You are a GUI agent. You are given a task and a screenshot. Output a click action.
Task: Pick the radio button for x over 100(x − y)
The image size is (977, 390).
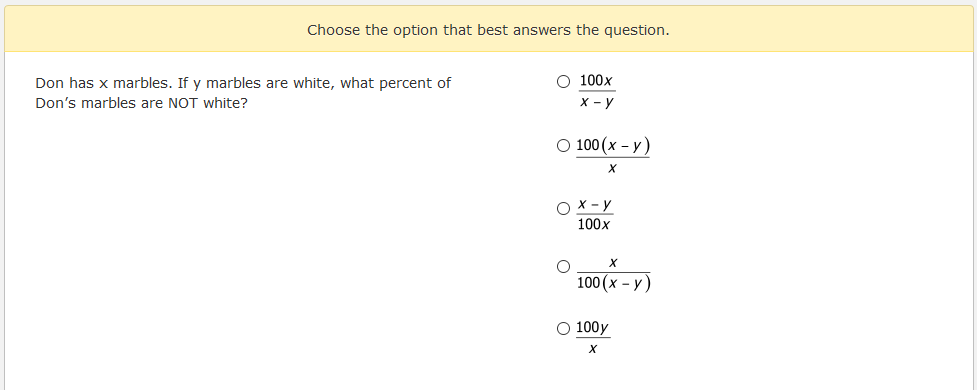(x=563, y=267)
